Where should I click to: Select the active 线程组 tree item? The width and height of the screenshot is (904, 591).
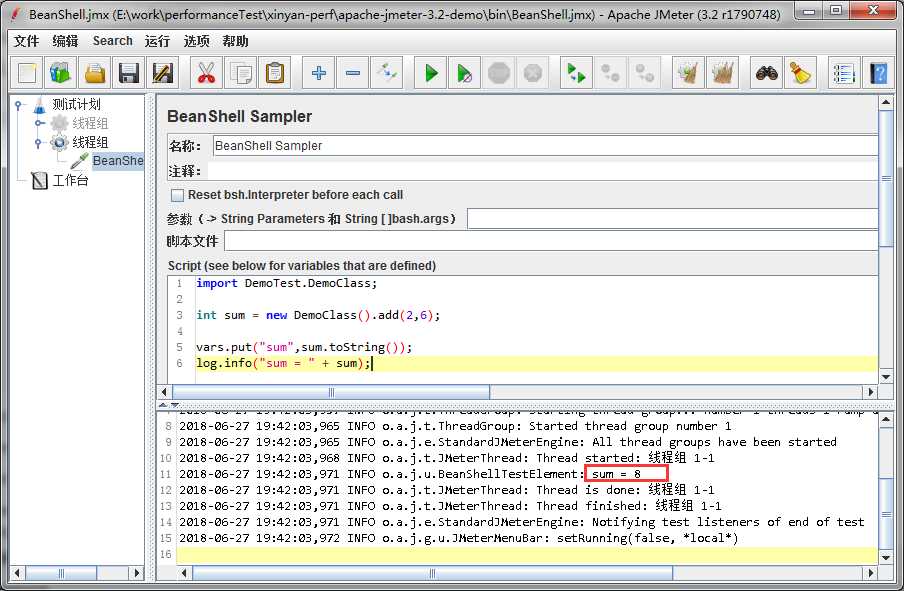pyautogui.click(x=90, y=142)
